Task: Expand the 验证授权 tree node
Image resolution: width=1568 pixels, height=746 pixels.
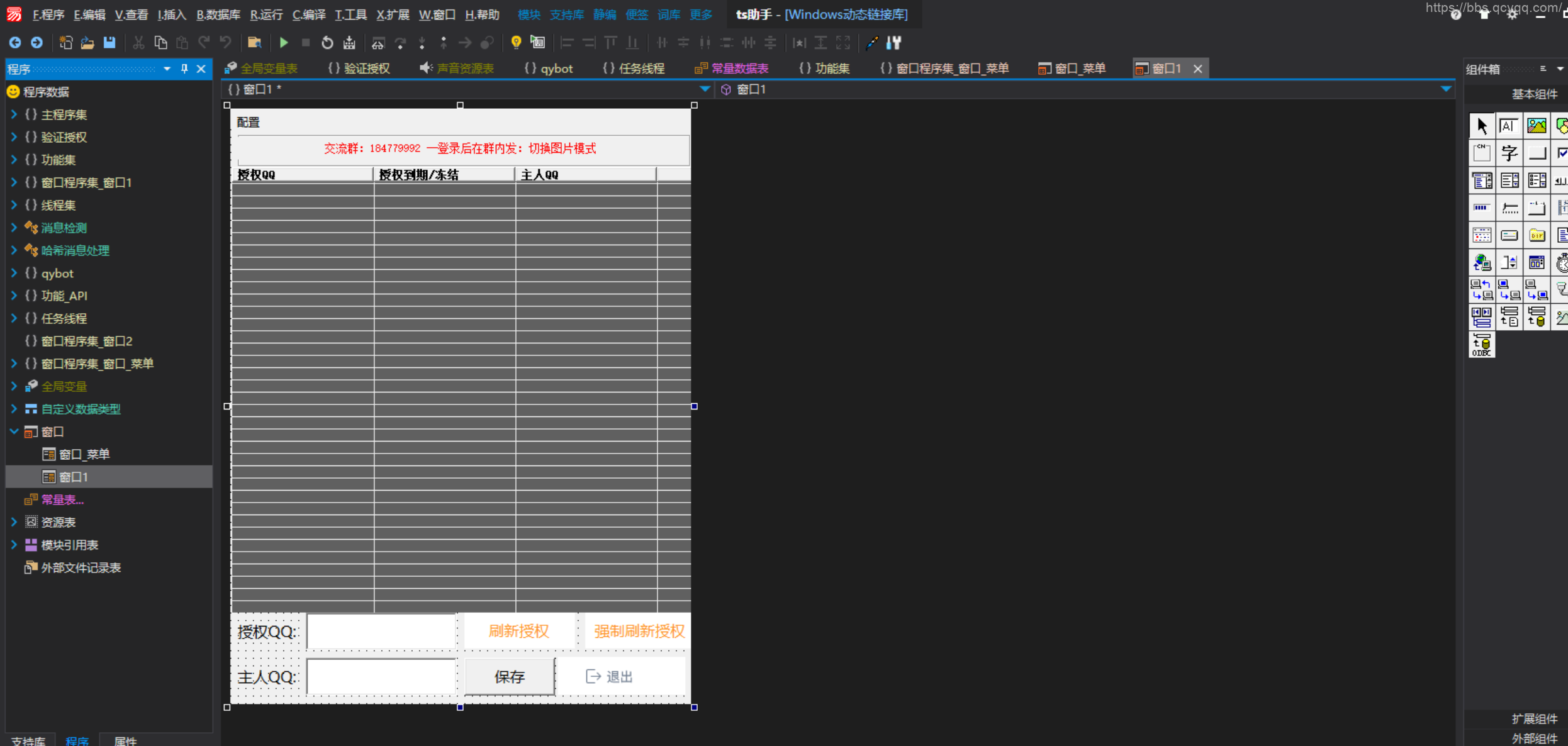Action: pos(14,137)
